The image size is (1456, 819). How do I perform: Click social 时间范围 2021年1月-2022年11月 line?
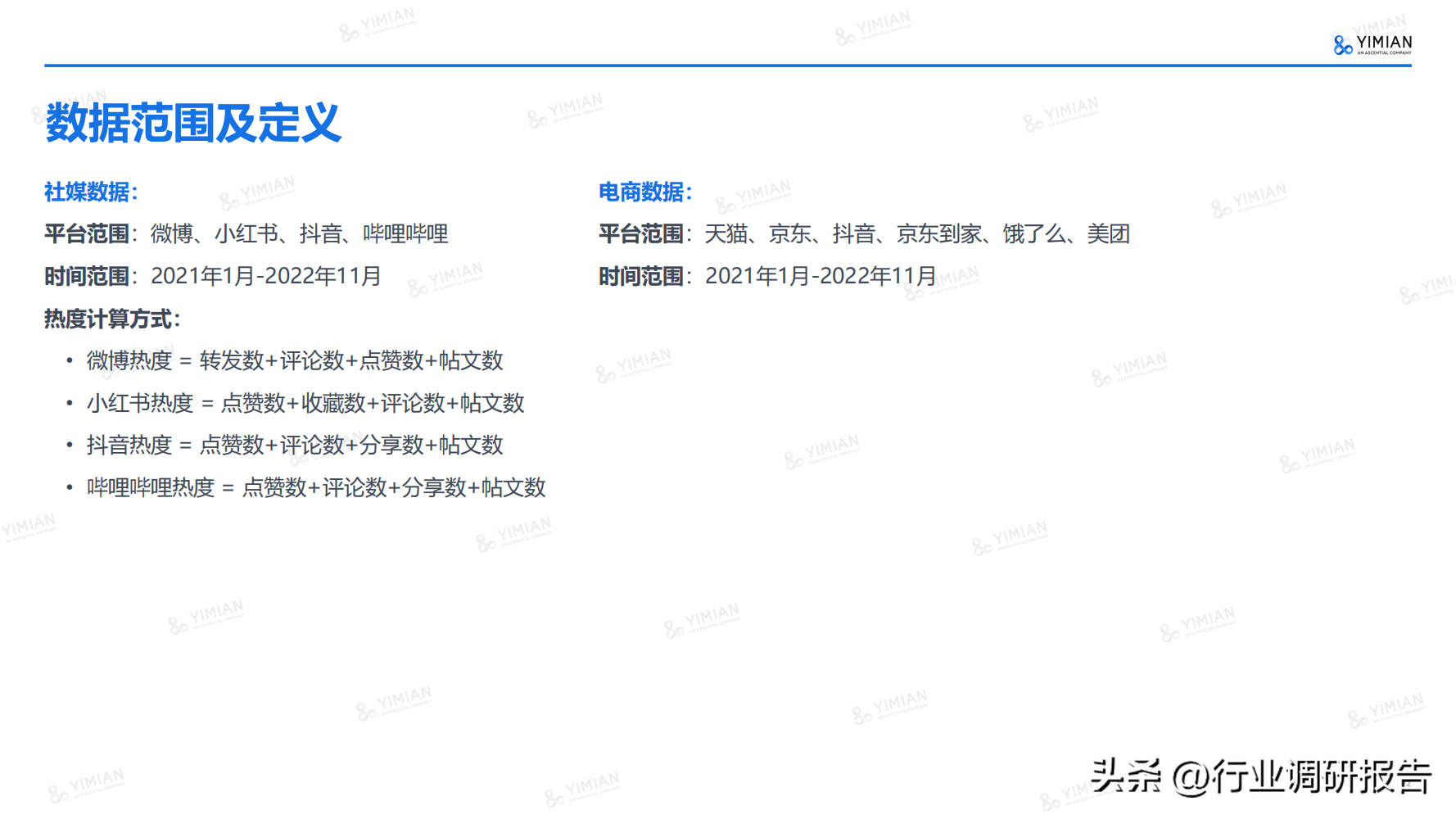coord(213,276)
